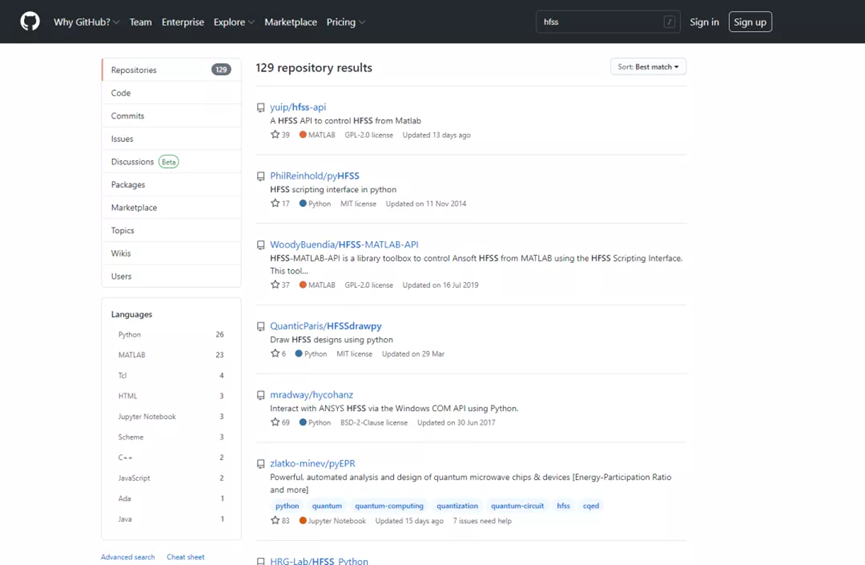The image size is (865, 565).
Task: Click the Sign up button
Action: [750, 22]
